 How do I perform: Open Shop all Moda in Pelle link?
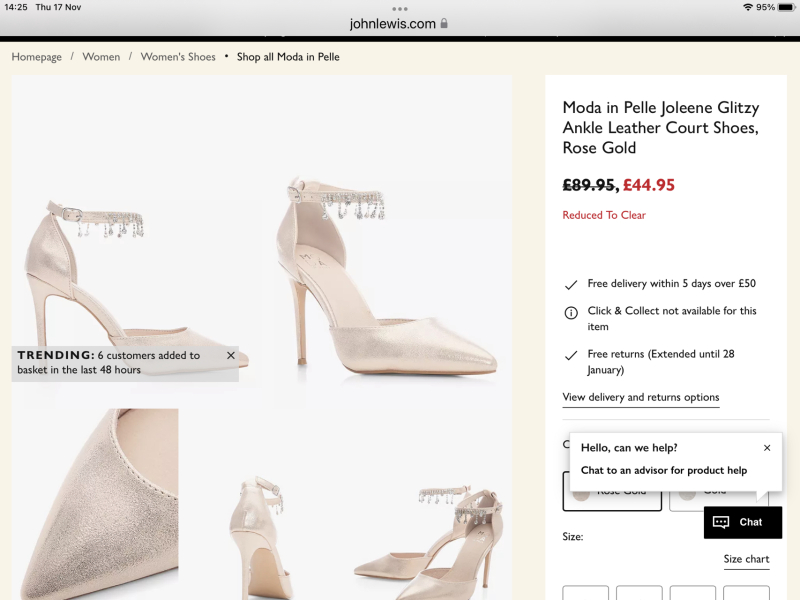pyautogui.click(x=288, y=57)
